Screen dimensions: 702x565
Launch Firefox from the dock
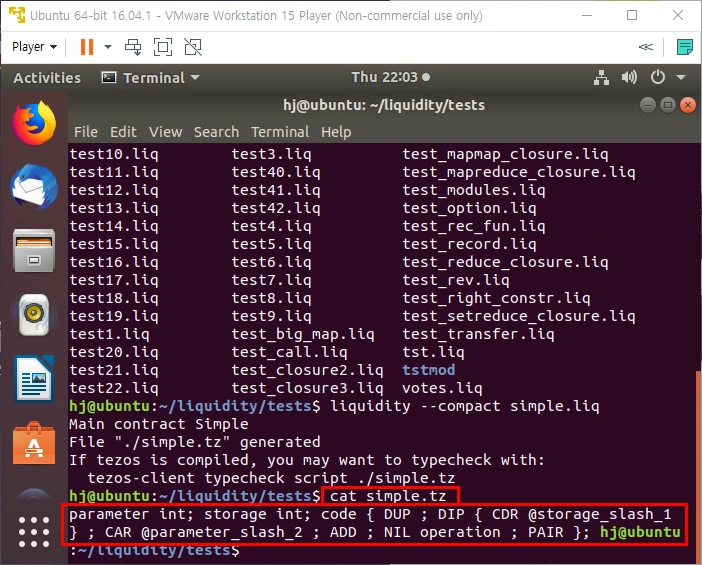click(x=34, y=123)
